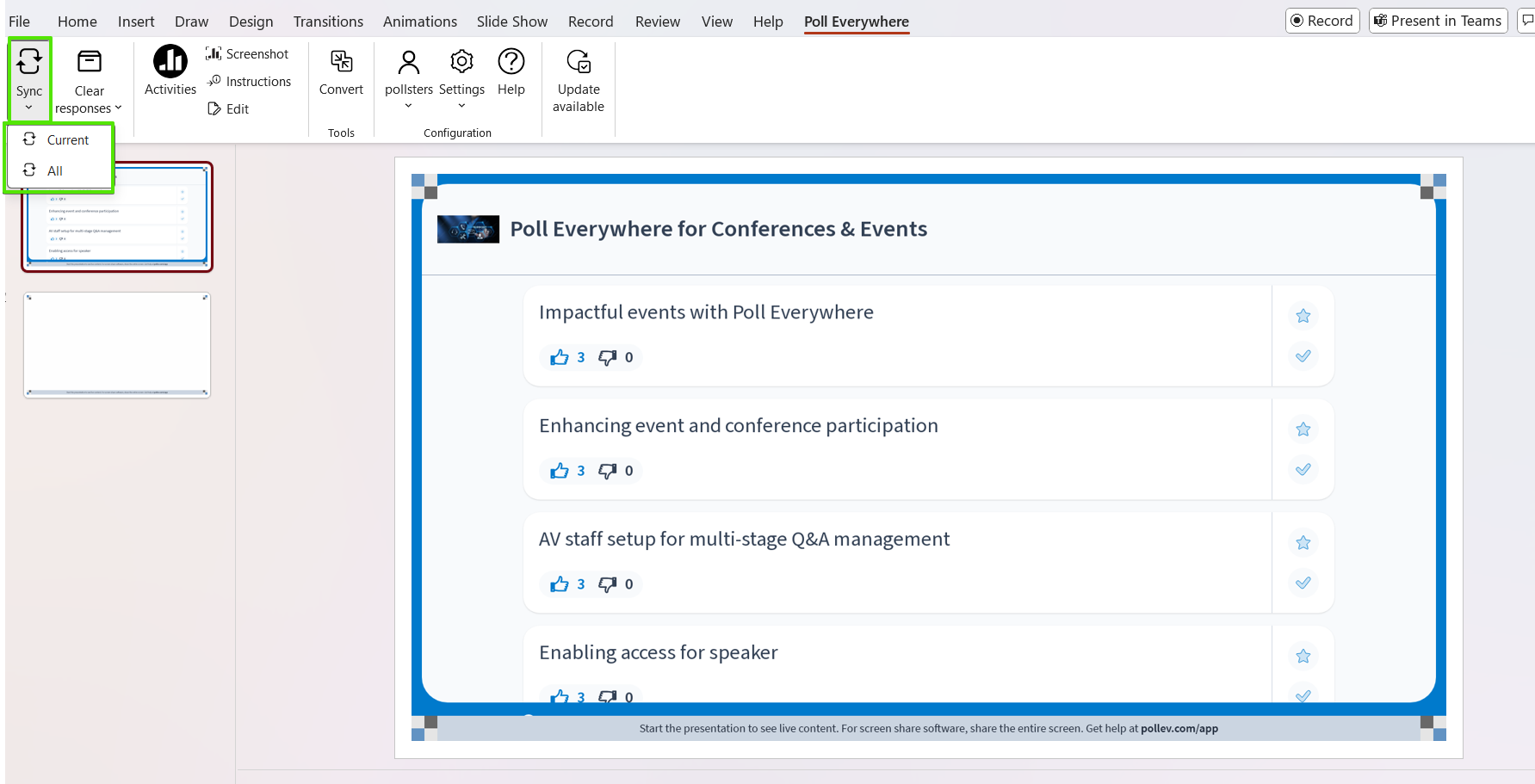
Task: Click the Update available icon
Action: (x=579, y=61)
